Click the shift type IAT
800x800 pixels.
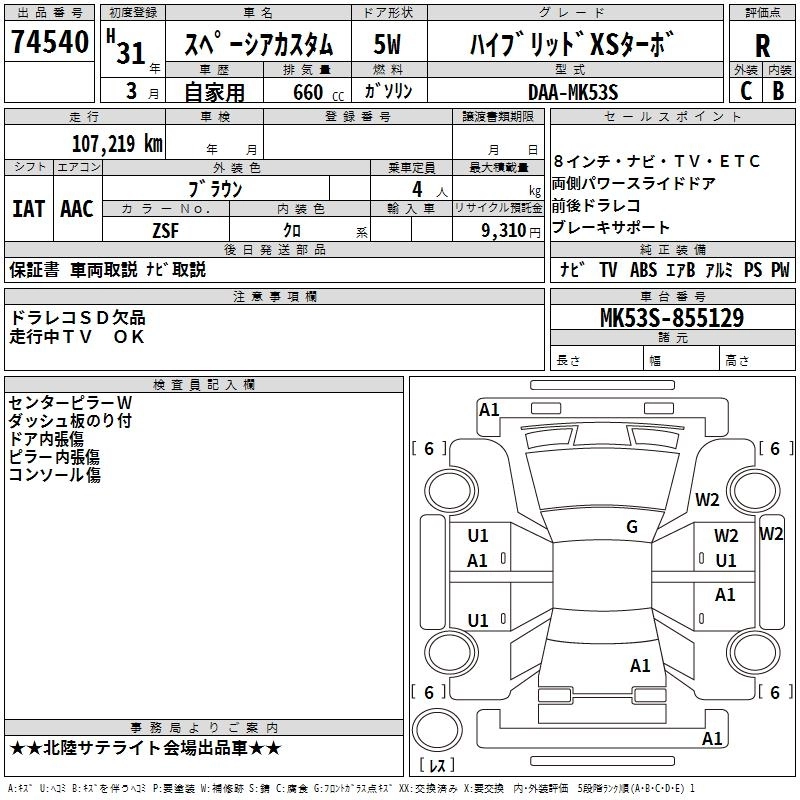(29, 209)
